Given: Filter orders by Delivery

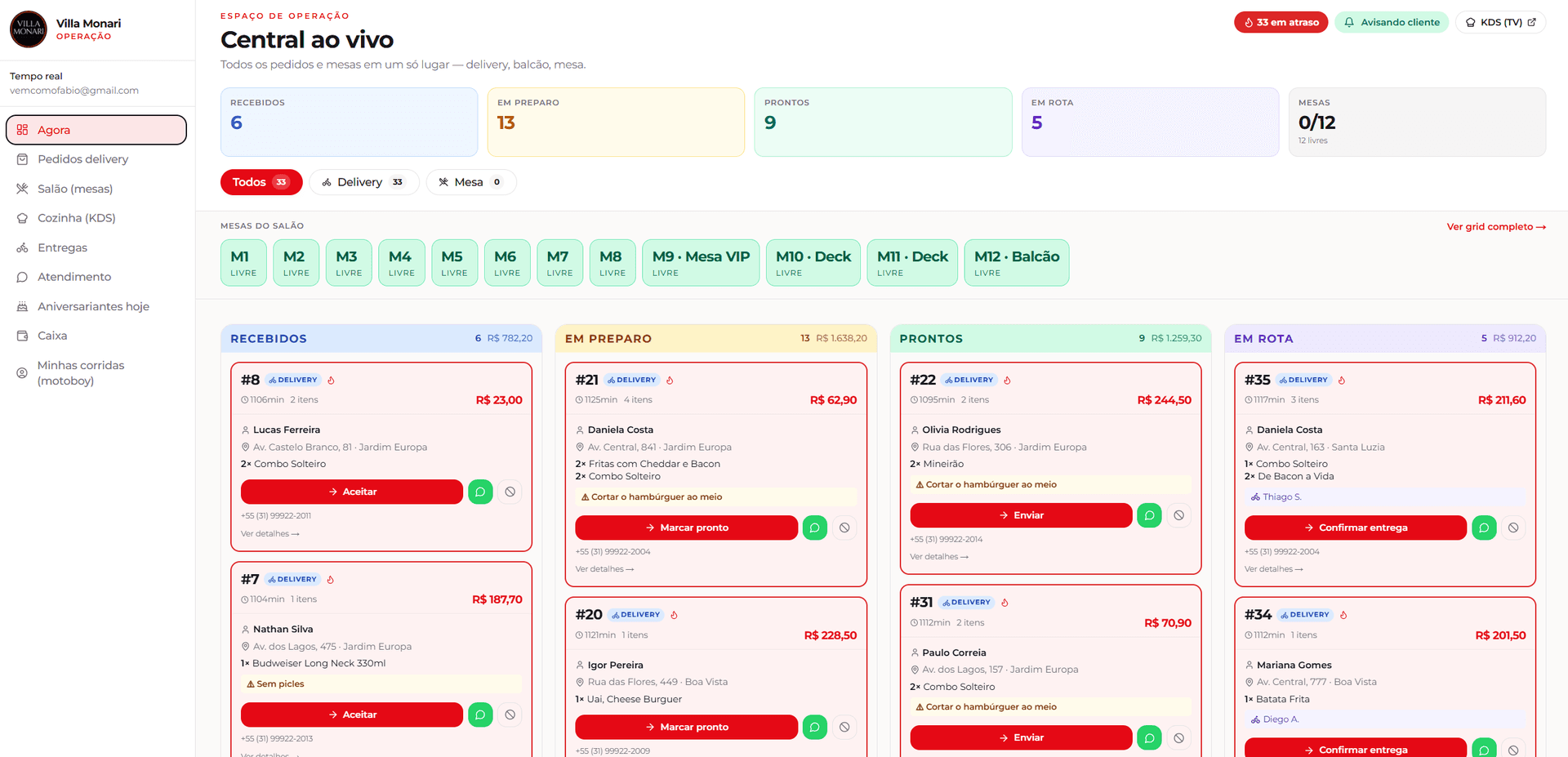Looking at the screenshot, I should pyautogui.click(x=364, y=182).
